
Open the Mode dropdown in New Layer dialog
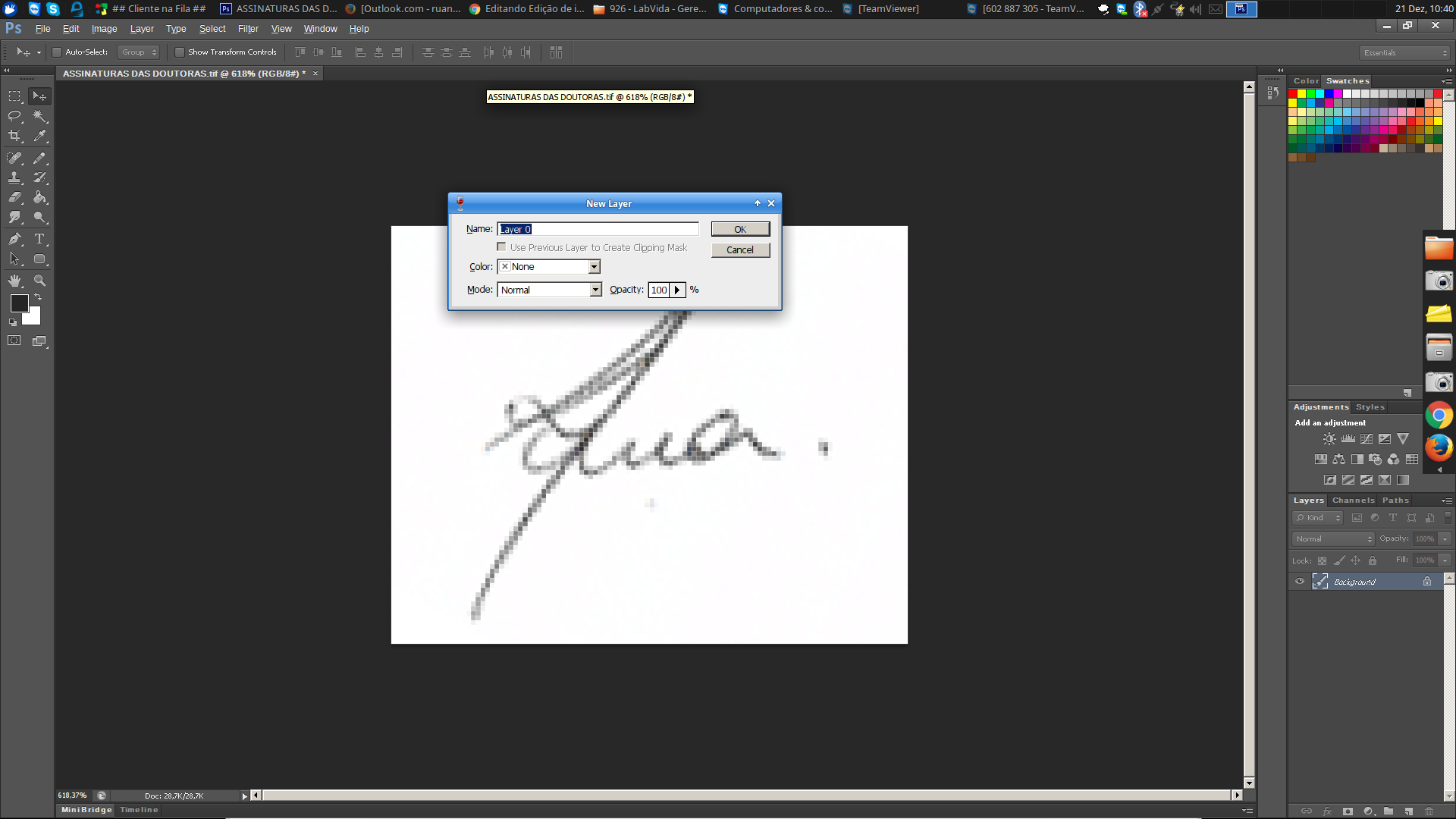click(595, 290)
